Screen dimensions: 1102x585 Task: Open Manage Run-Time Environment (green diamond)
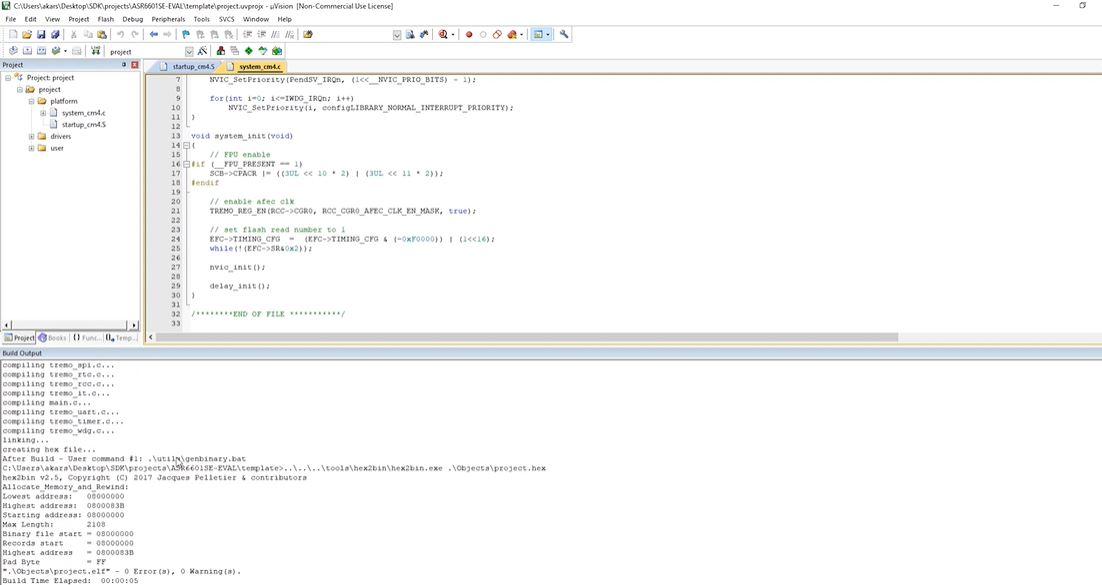(x=249, y=51)
